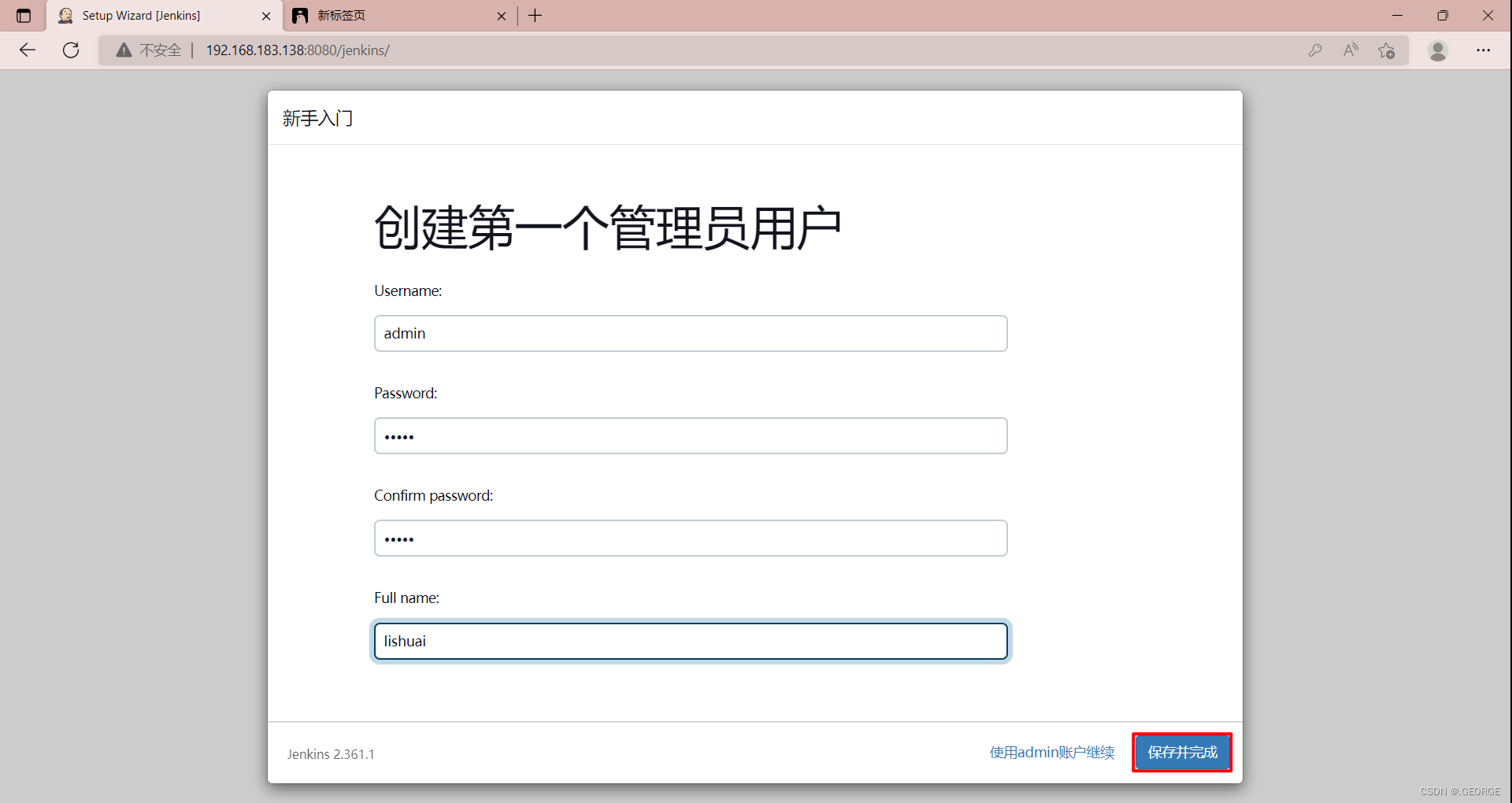Viewport: 1512px width, 803px height.
Task: Click the 创建第一个管理员用户 heading
Action: coord(607,228)
